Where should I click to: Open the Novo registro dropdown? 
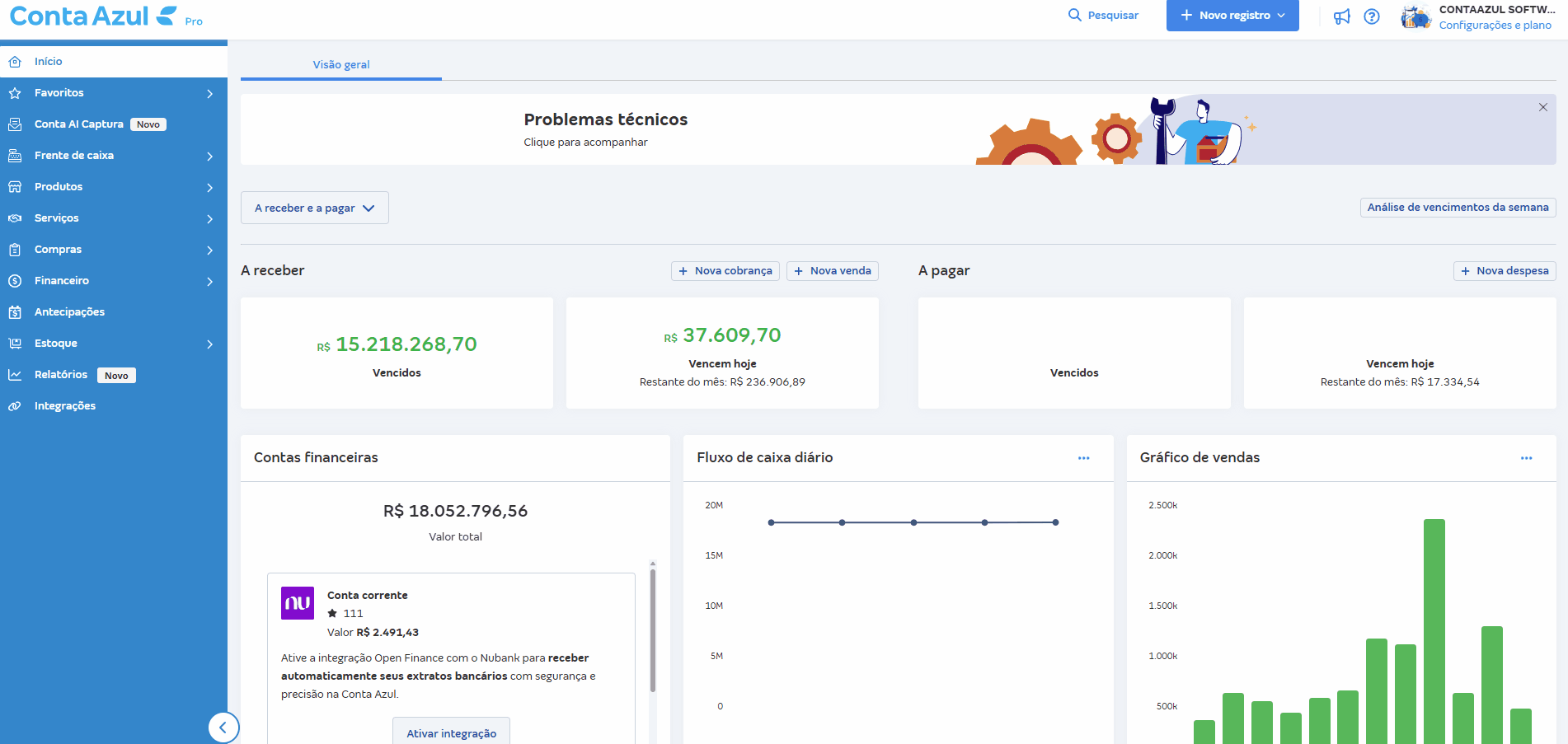point(1232,16)
